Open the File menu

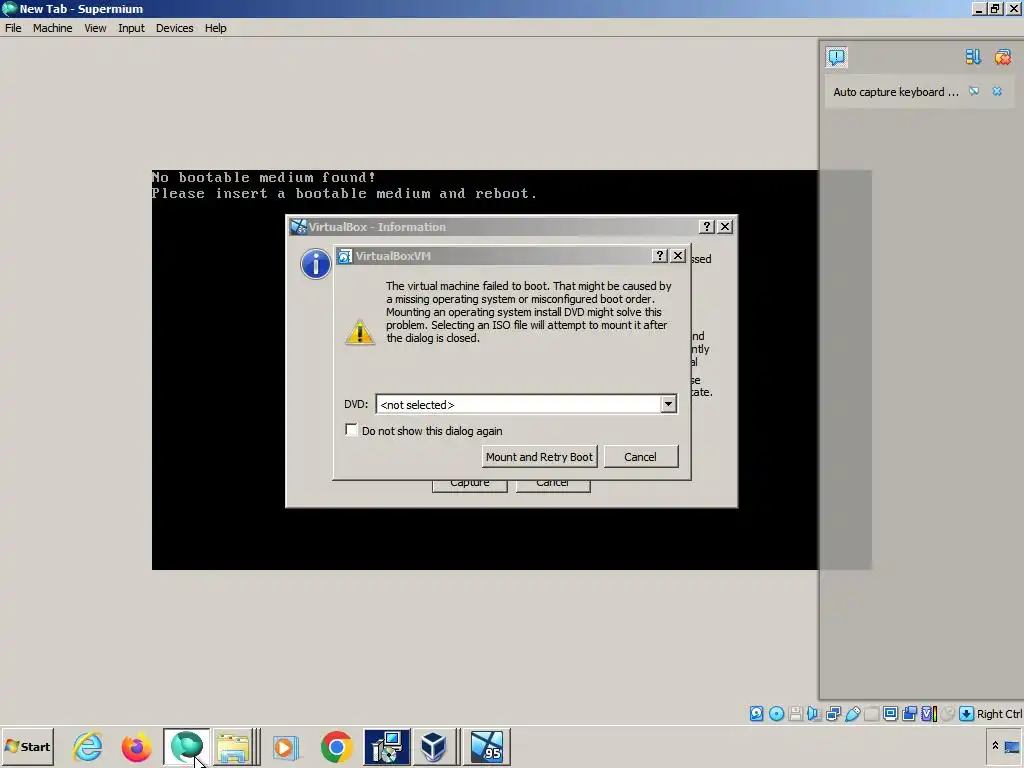pos(13,28)
